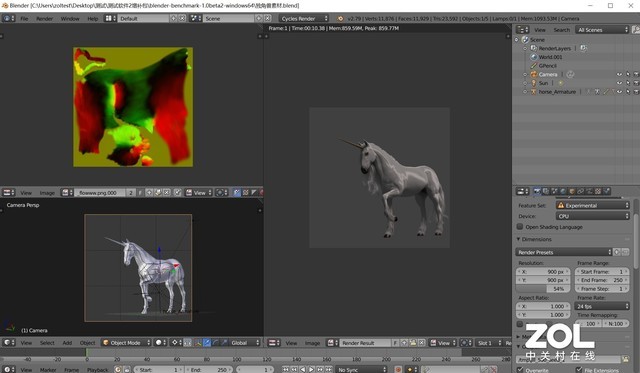Toggle Camera visibility eye in outliner

(619, 74)
